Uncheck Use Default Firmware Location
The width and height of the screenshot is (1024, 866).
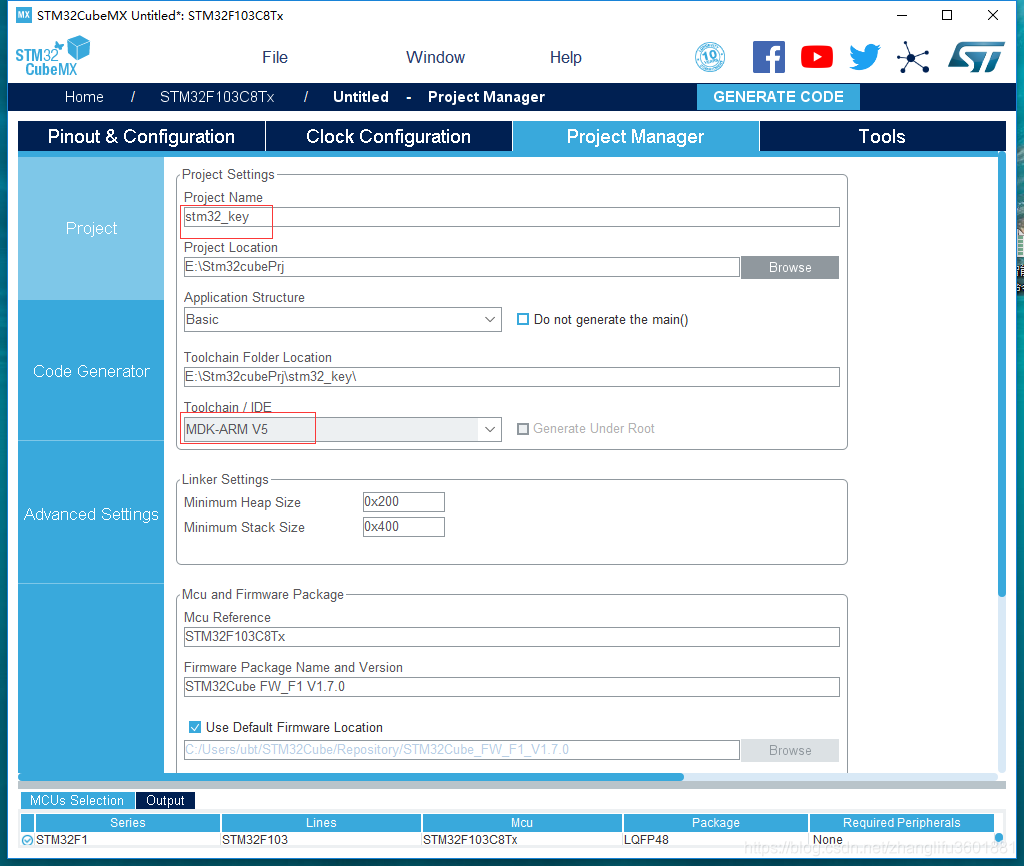coord(195,727)
